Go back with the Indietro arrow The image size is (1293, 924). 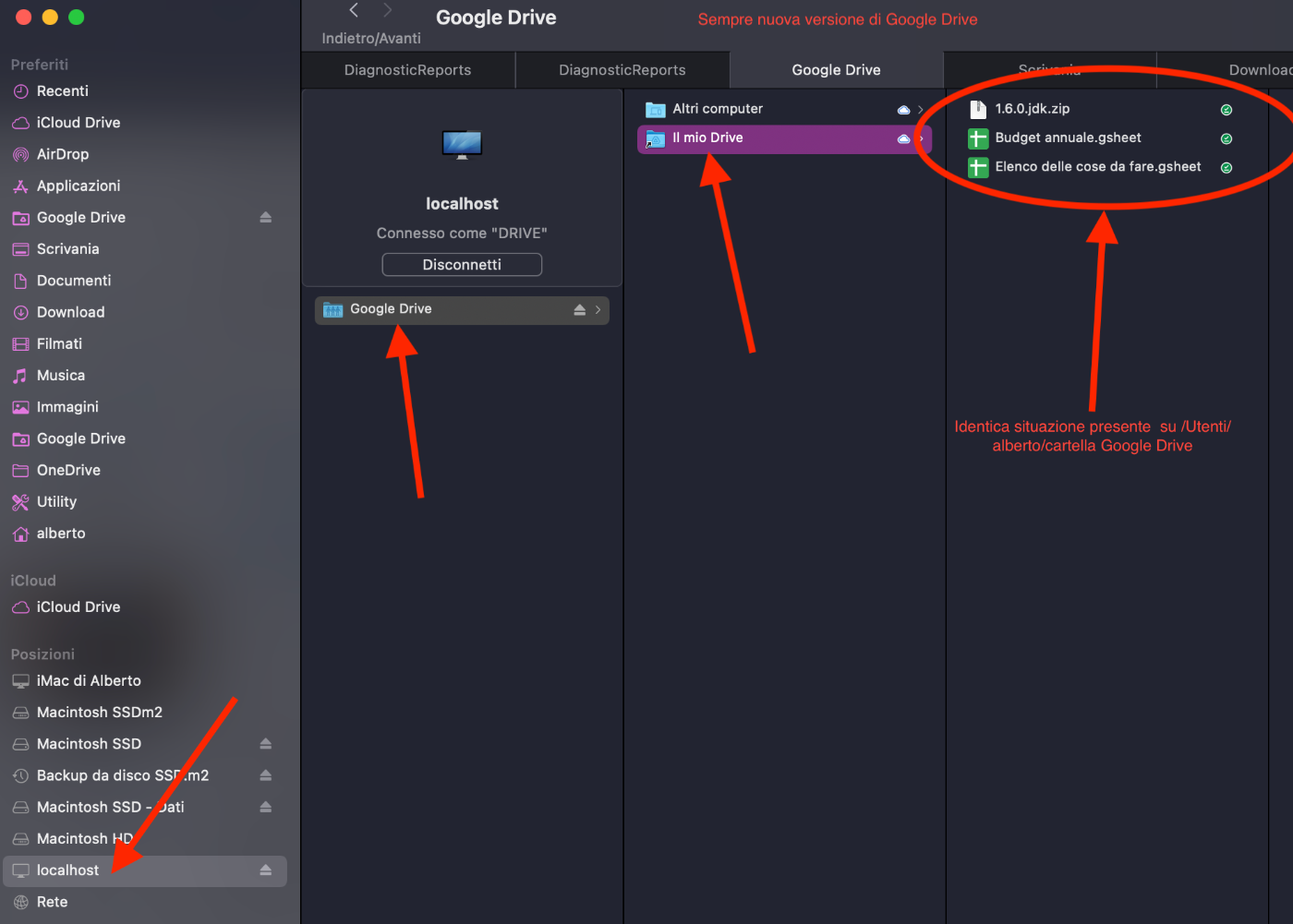click(354, 10)
